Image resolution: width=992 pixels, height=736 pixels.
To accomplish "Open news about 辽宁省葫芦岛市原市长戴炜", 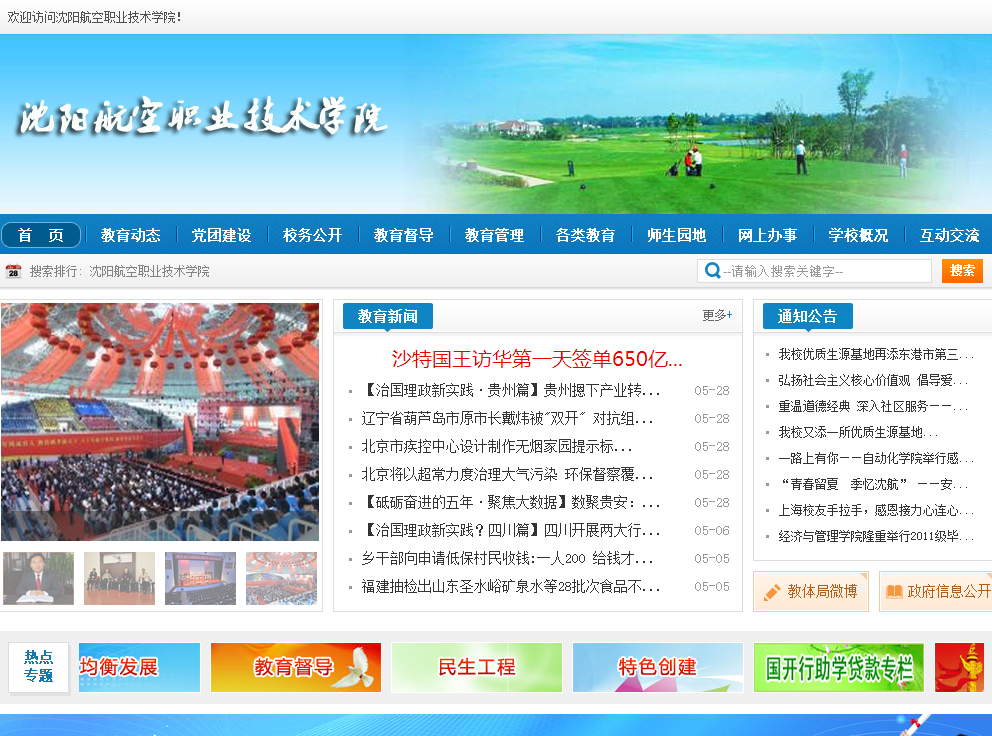I will [x=507, y=419].
